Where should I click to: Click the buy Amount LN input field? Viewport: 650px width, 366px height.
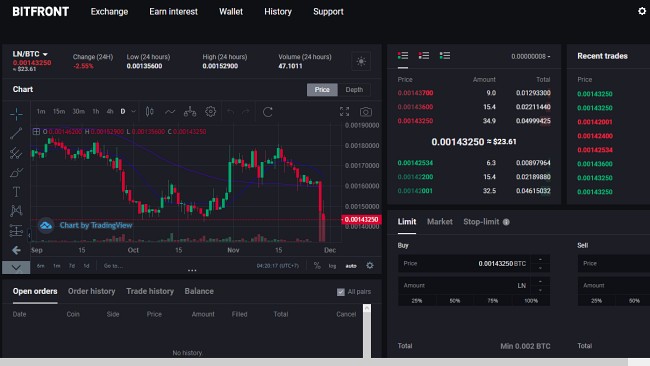474,286
